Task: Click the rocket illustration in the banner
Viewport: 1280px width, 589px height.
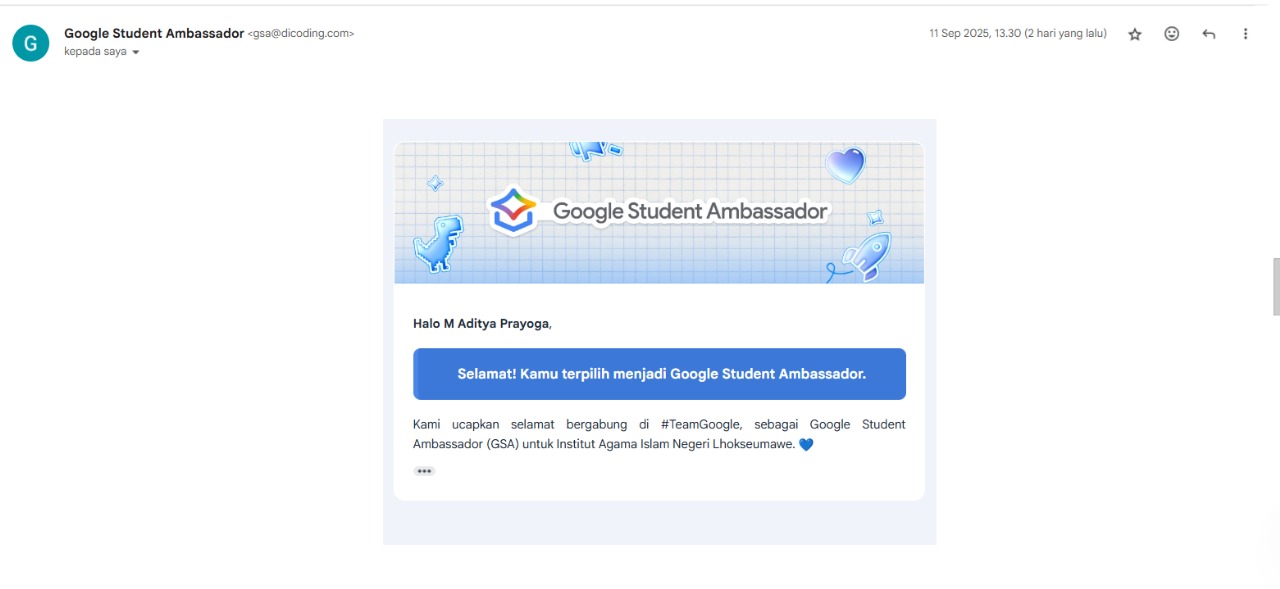Action: coord(864,256)
